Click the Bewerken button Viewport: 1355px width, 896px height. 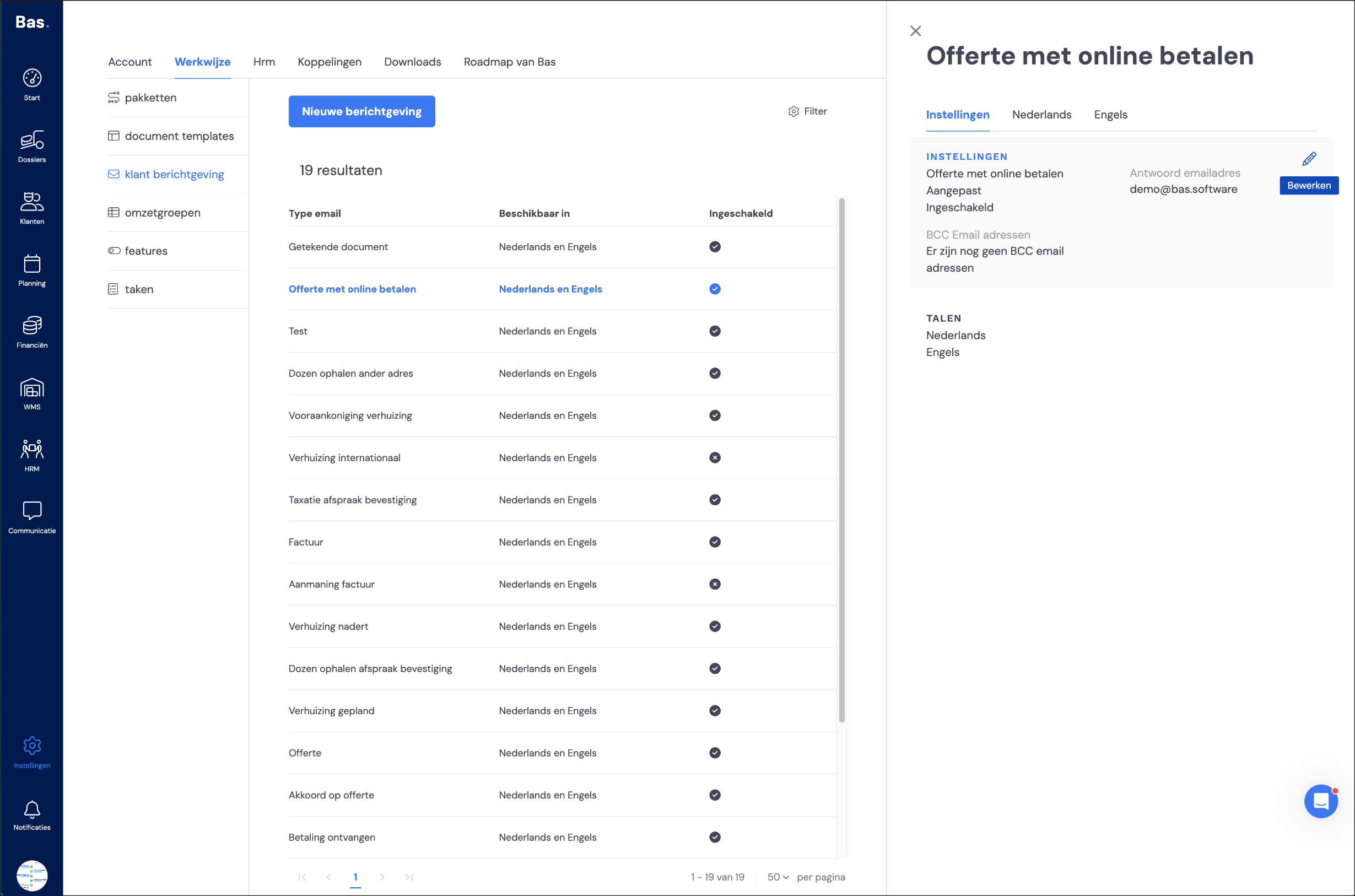pos(1309,186)
